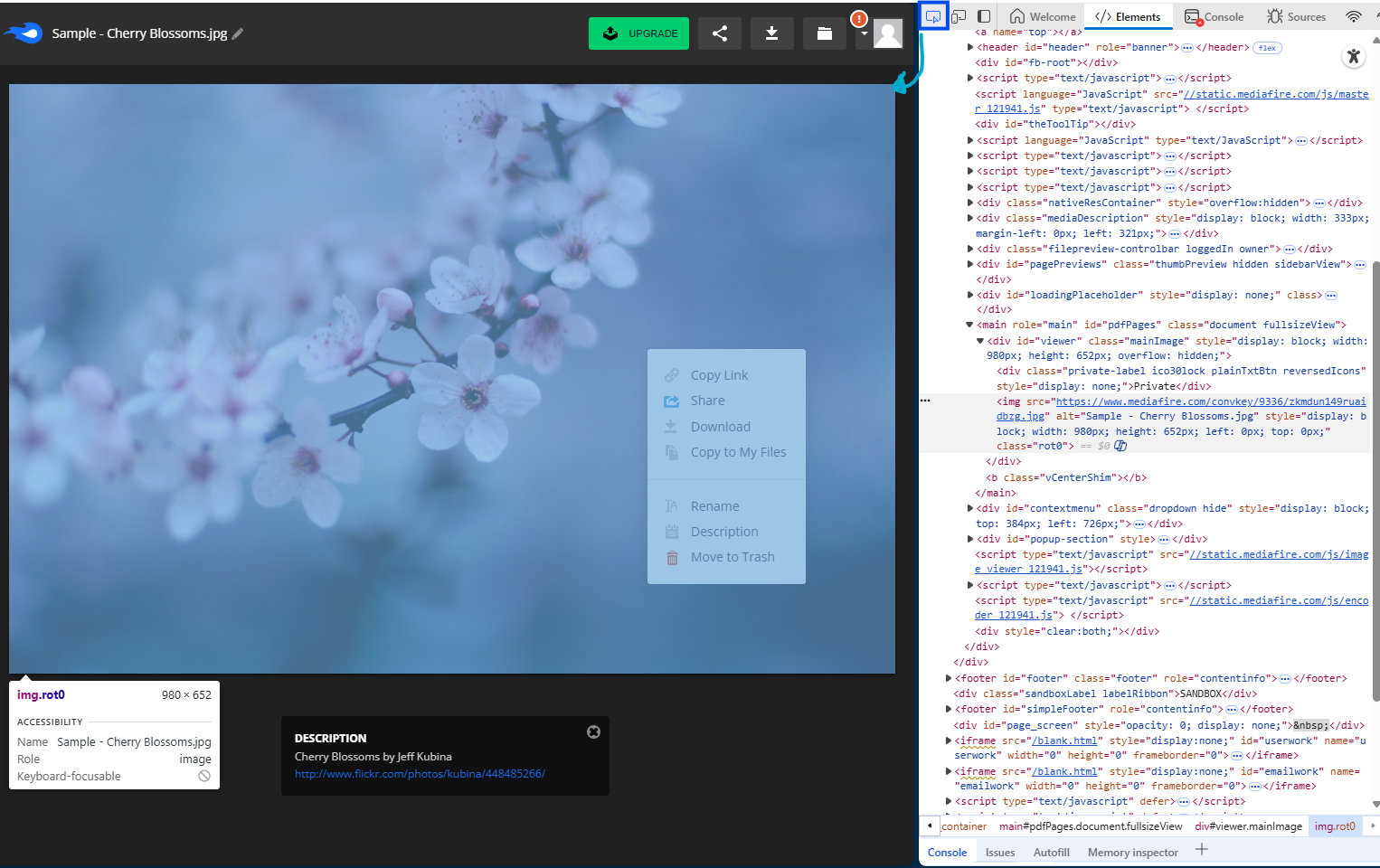Add a new drawer tab with plus icon
The width and height of the screenshot is (1380, 868).
point(1201,849)
